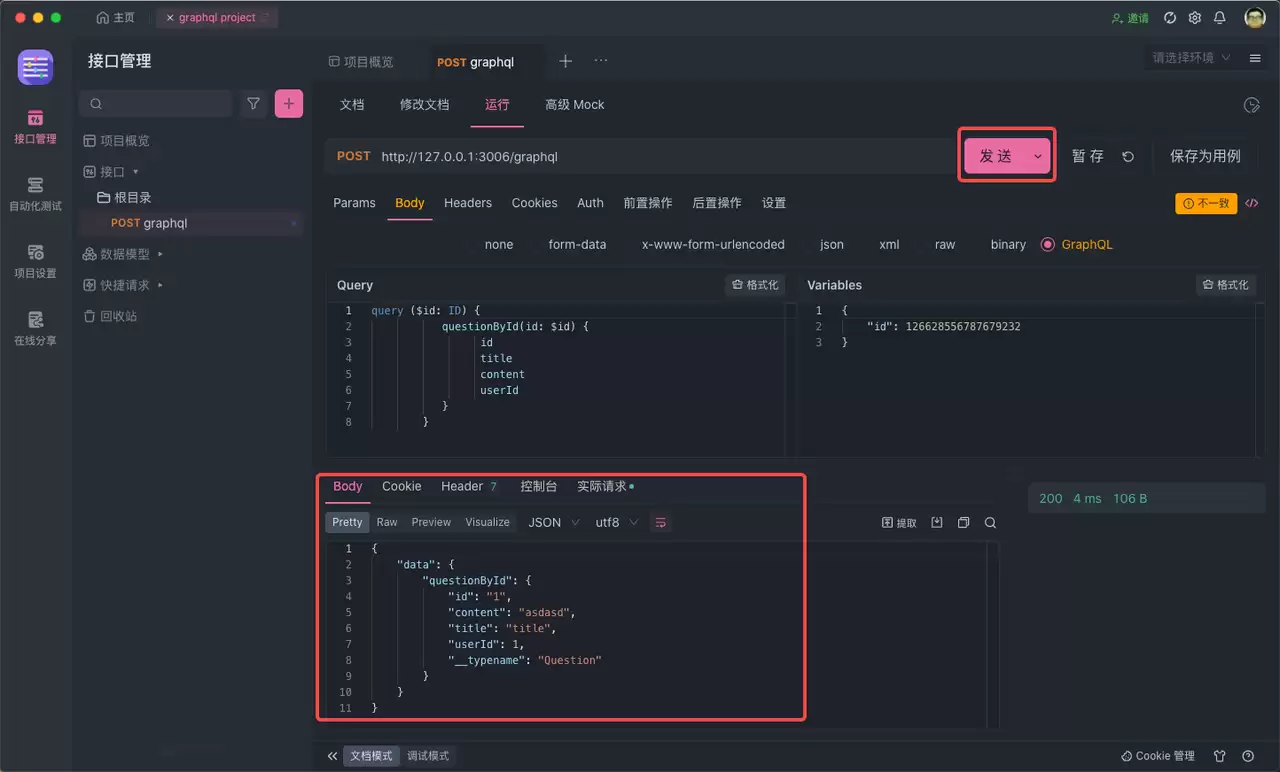Expand the 快捷请求 tree node
The image size is (1280, 772).
160,285
